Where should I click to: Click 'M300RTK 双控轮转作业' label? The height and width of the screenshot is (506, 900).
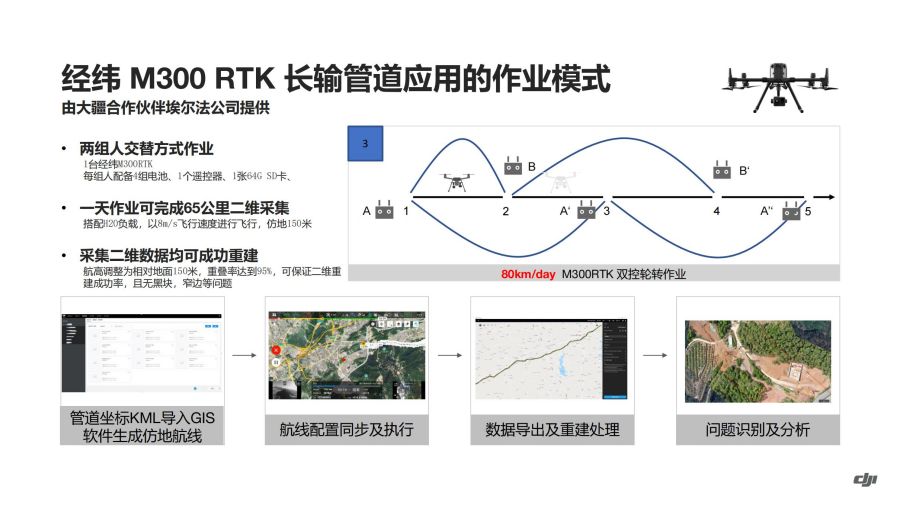pyautogui.click(x=624, y=274)
